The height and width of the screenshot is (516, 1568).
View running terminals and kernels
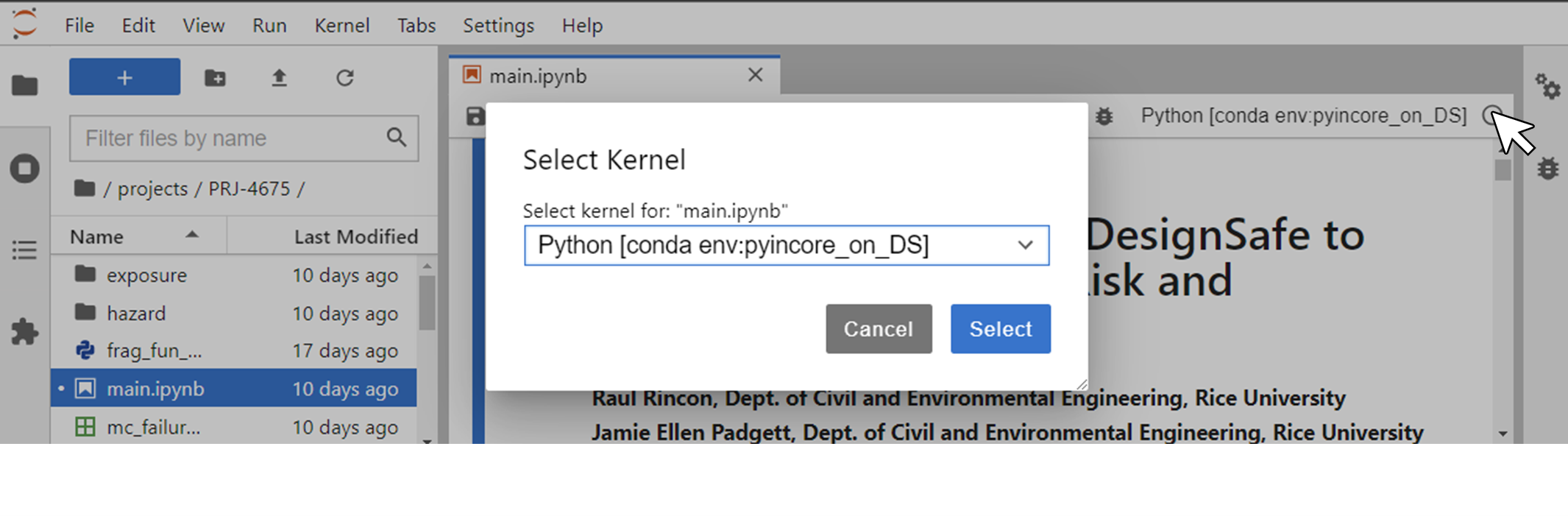click(x=24, y=168)
